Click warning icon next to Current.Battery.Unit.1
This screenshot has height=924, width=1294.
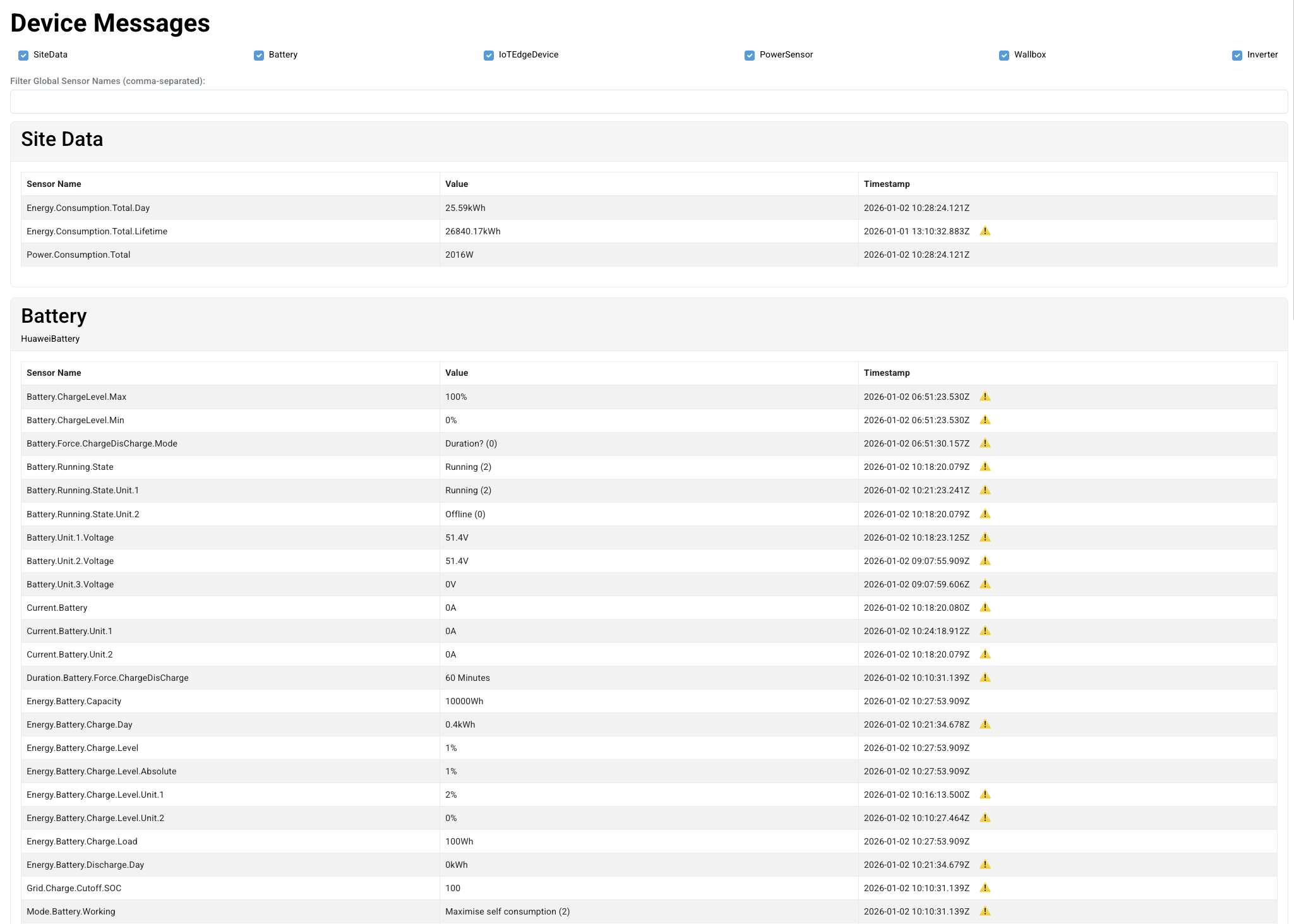click(x=985, y=631)
